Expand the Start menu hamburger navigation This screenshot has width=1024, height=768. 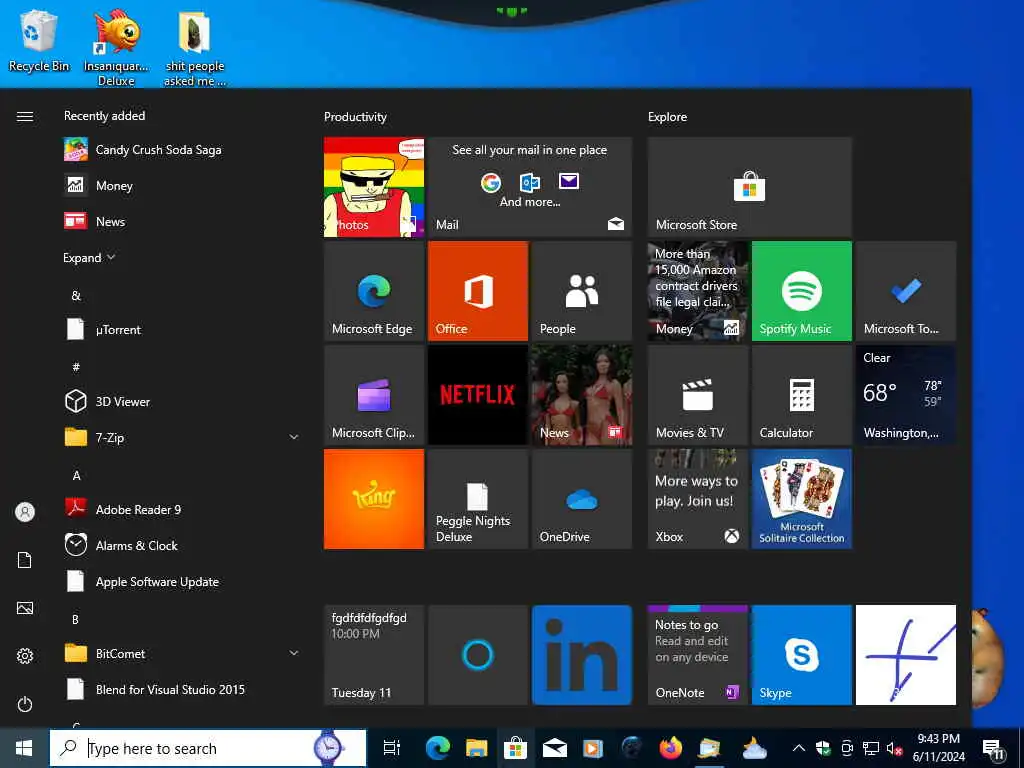[25, 116]
